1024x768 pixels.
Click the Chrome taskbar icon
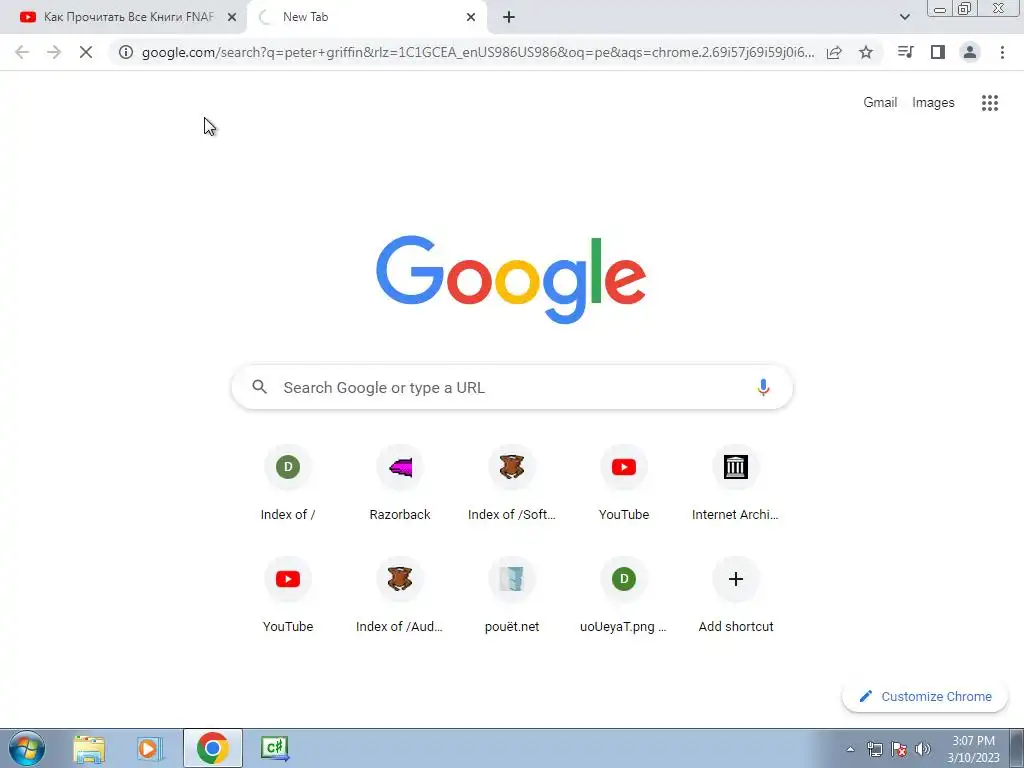(x=212, y=748)
